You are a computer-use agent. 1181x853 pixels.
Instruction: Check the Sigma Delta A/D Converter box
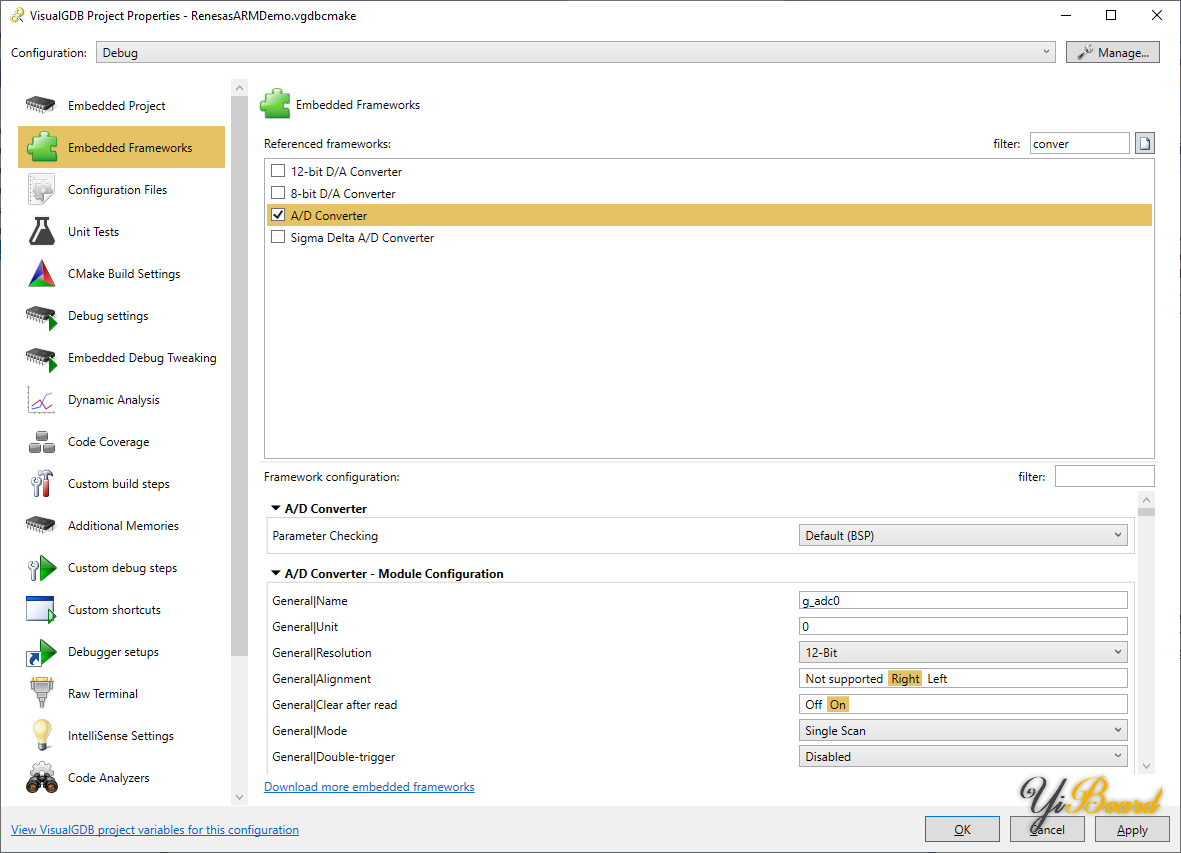[278, 238]
